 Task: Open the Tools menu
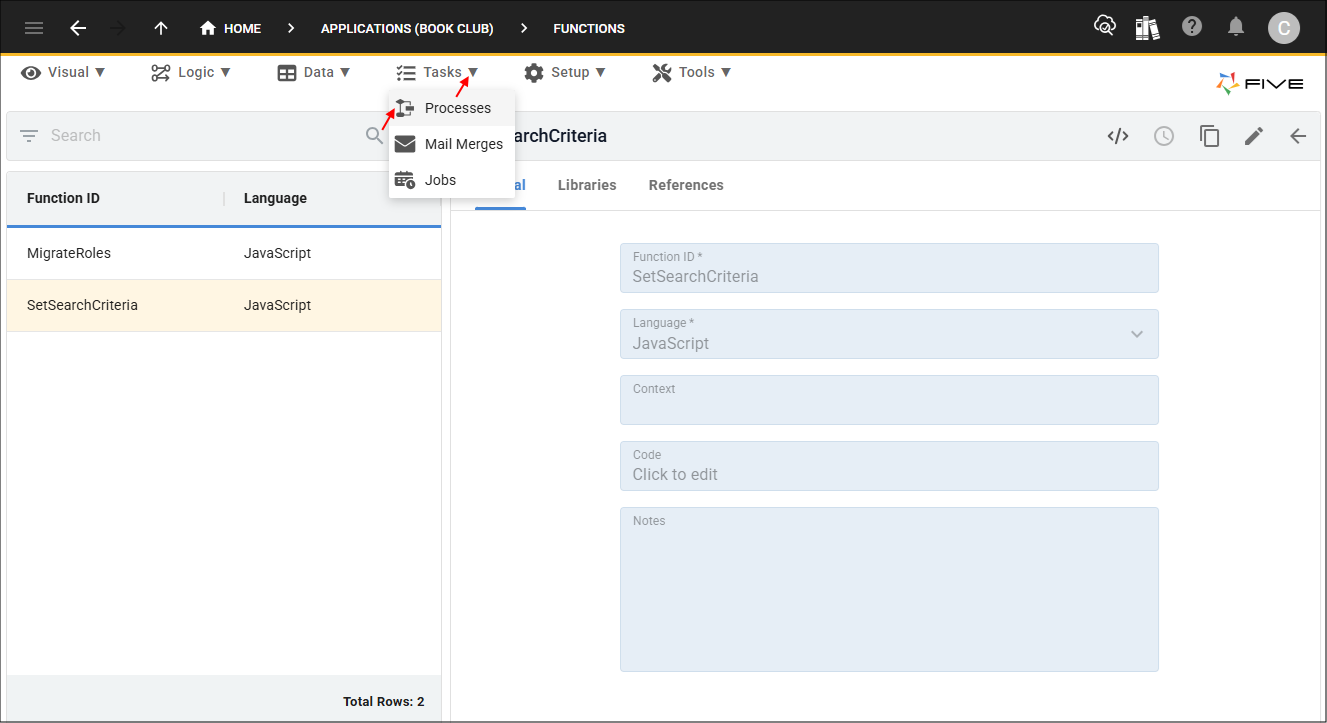click(692, 72)
